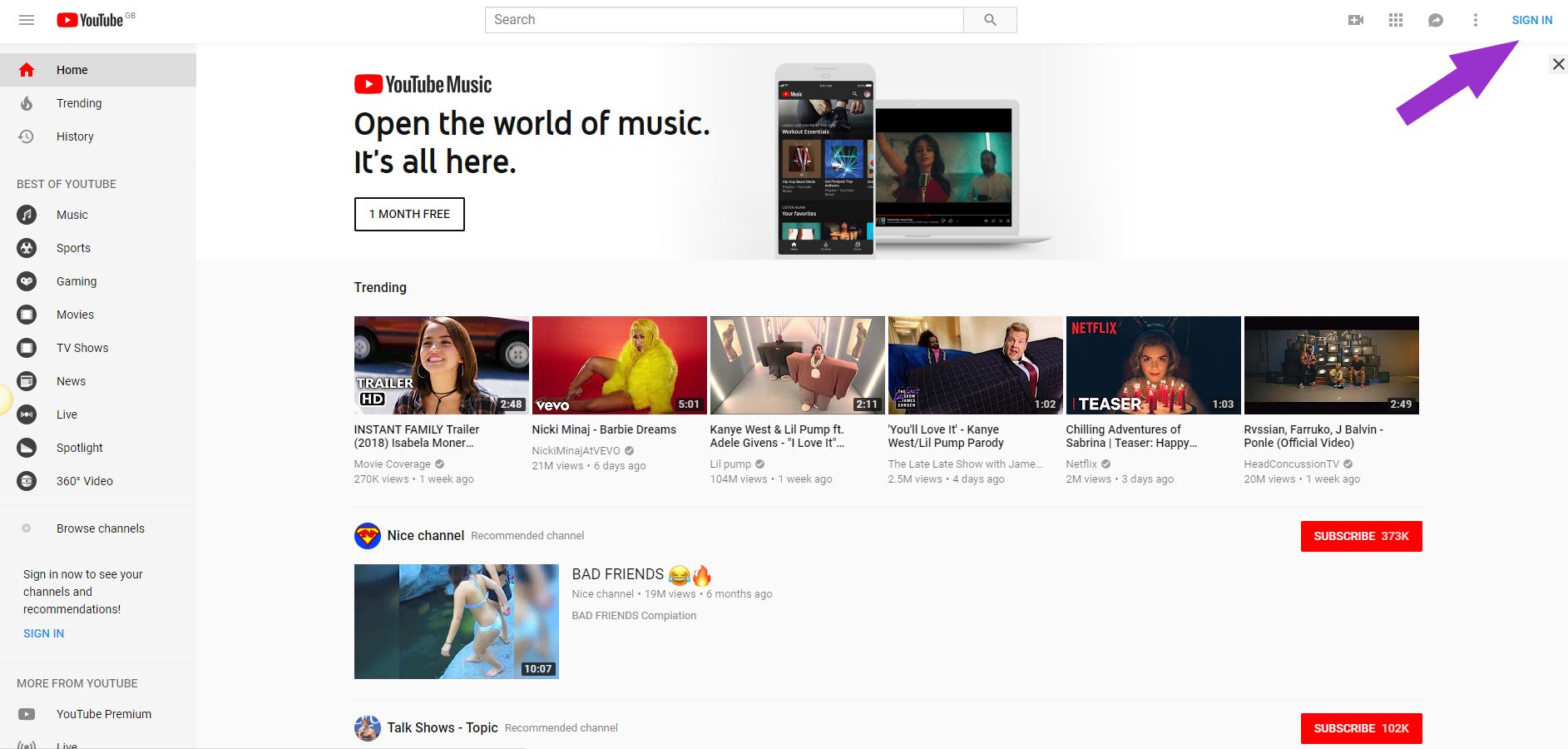The image size is (1568, 749).
Task: Open INSTANT FAMILY Trailer thumbnail
Action: click(442, 365)
